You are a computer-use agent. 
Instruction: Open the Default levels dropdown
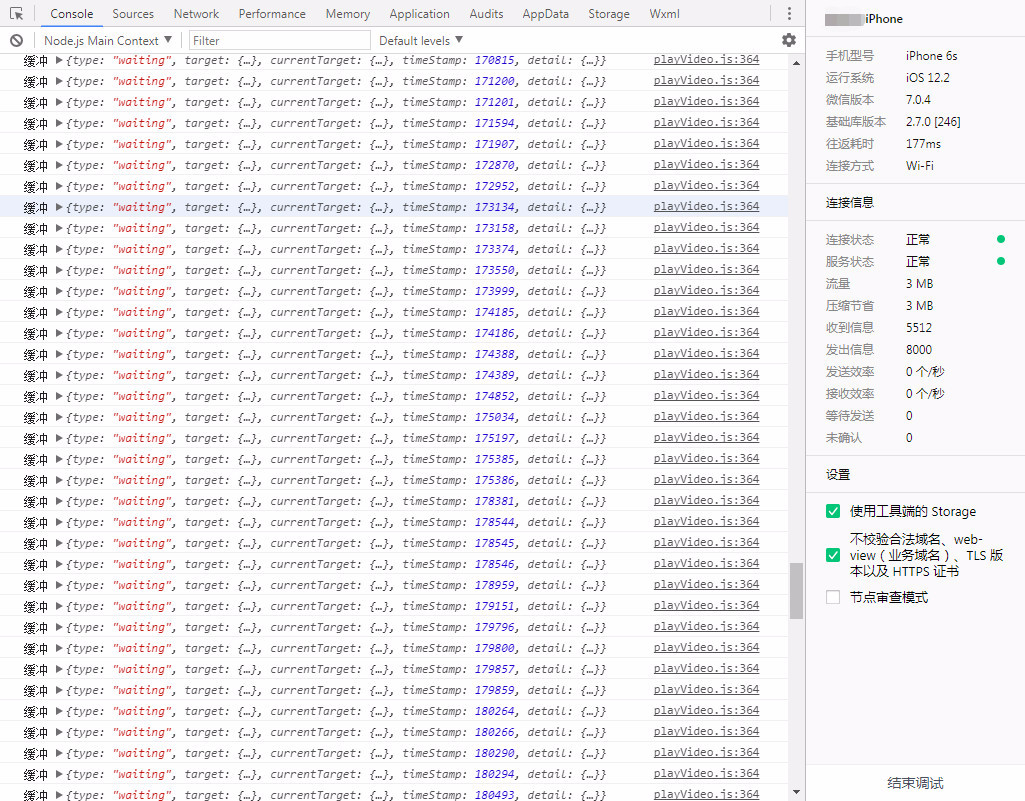coord(421,41)
